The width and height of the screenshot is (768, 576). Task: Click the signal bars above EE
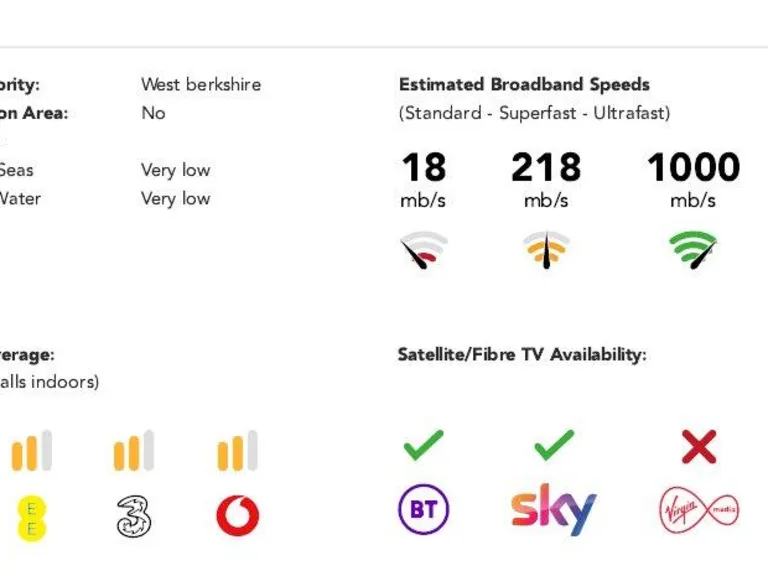(32, 451)
